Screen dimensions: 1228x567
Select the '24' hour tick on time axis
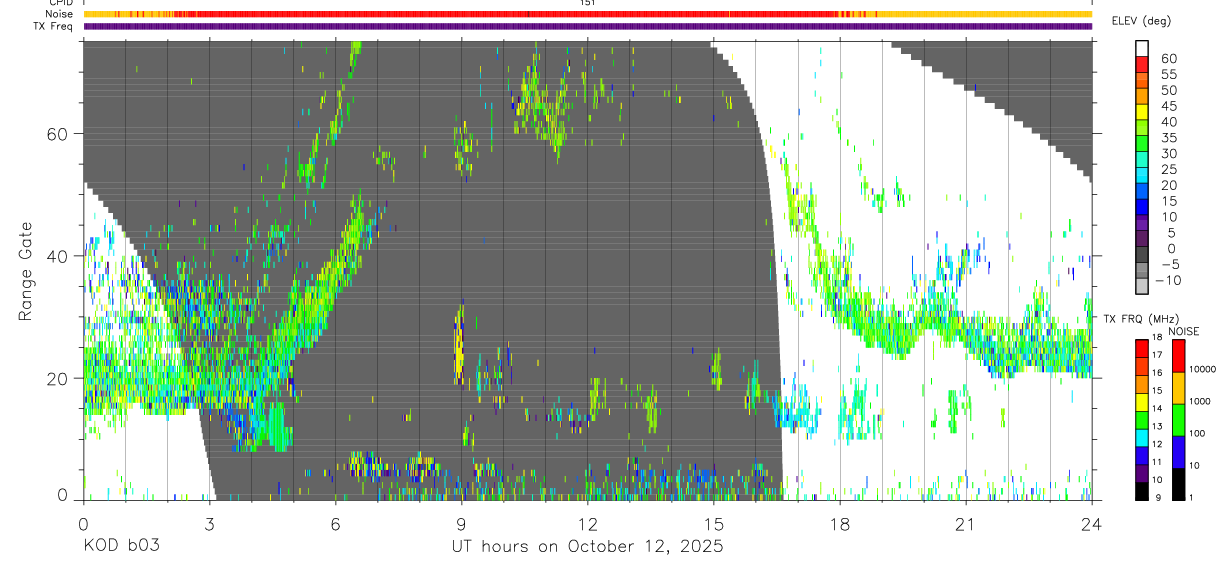1092,524
